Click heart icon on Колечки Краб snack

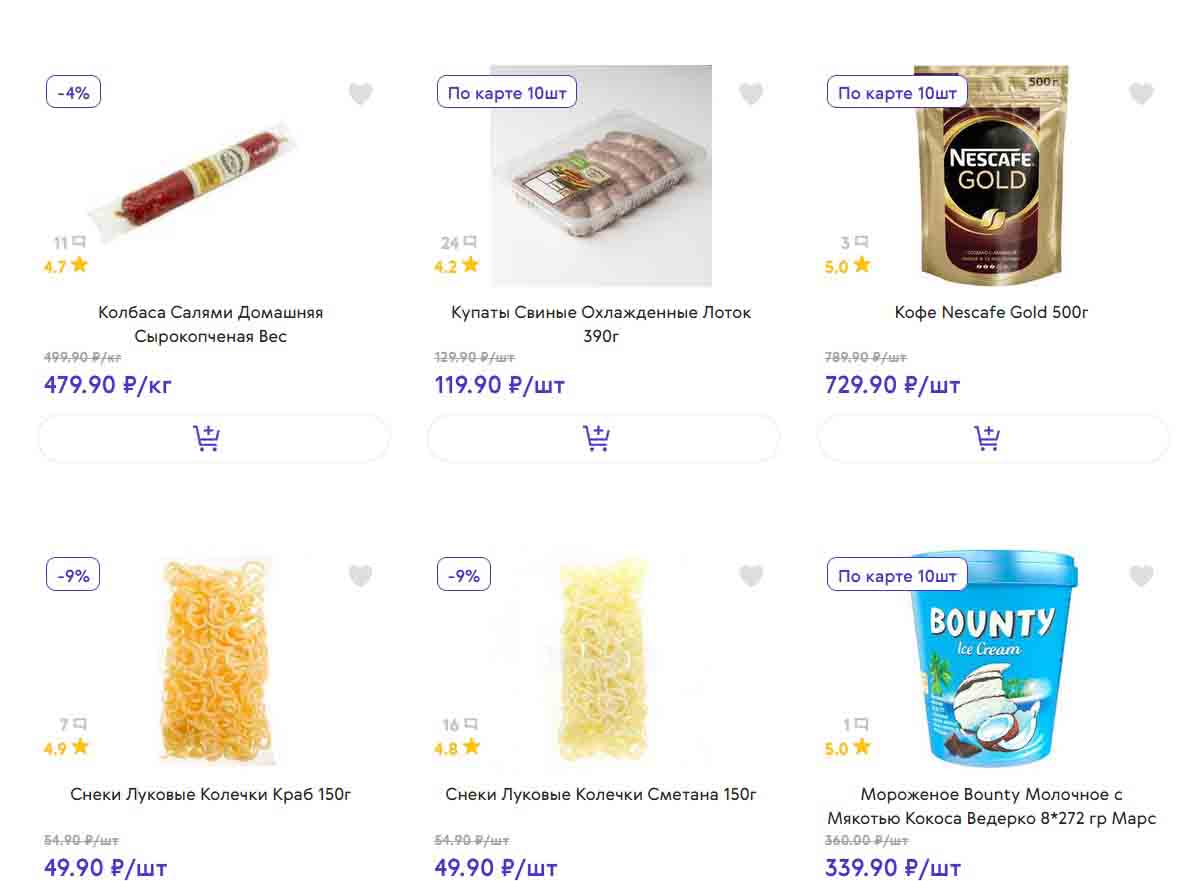click(x=360, y=576)
